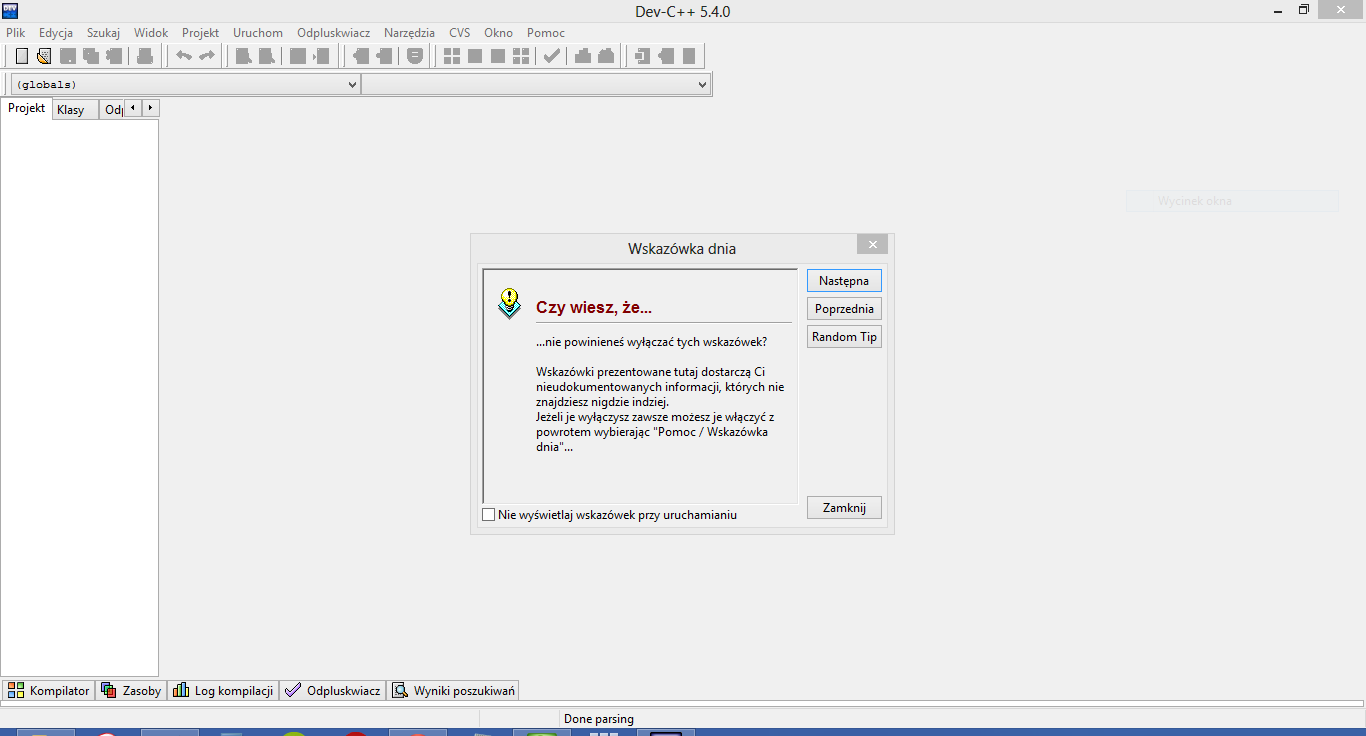1366x736 pixels.
Task: Click the greyed Delete profiling information icon
Action: click(606, 56)
